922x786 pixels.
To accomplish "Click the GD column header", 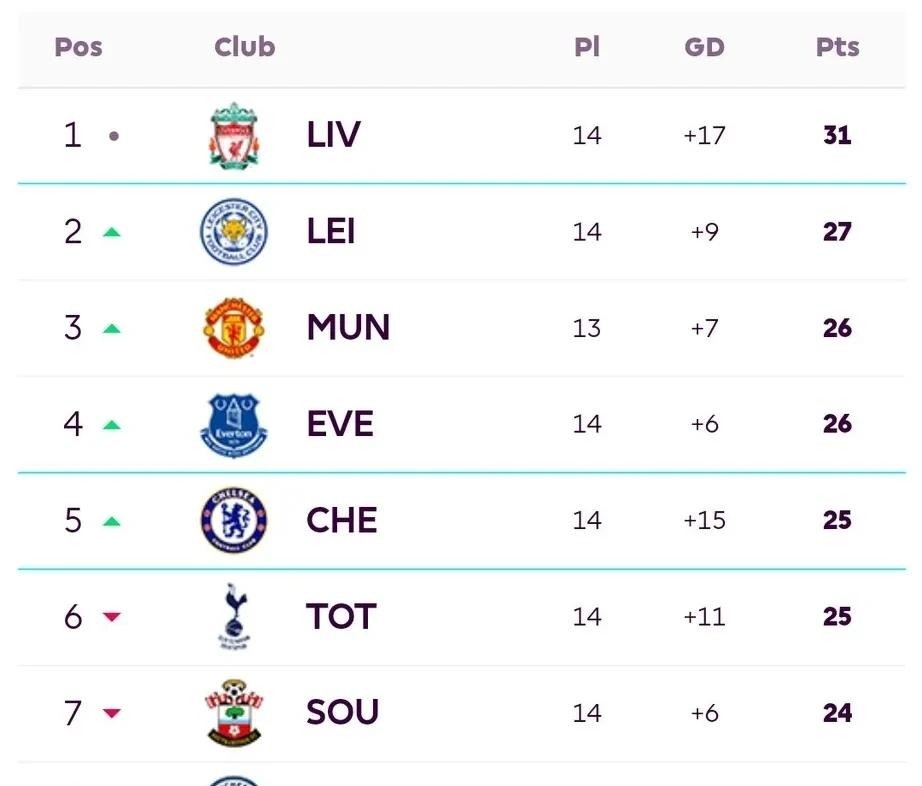I will pyautogui.click(x=704, y=47).
